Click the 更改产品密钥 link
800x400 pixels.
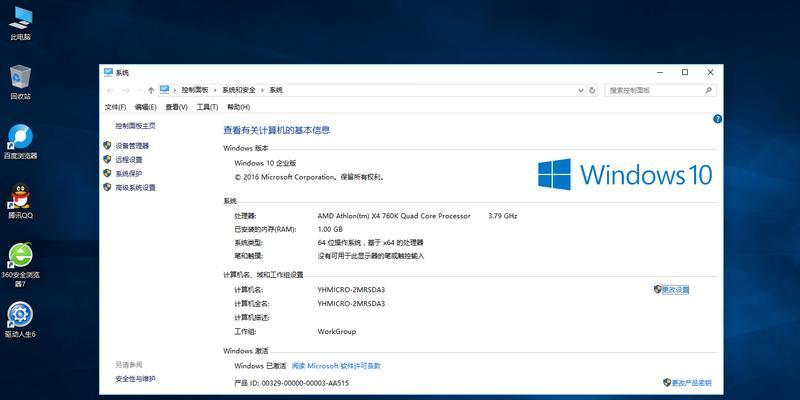(691, 383)
